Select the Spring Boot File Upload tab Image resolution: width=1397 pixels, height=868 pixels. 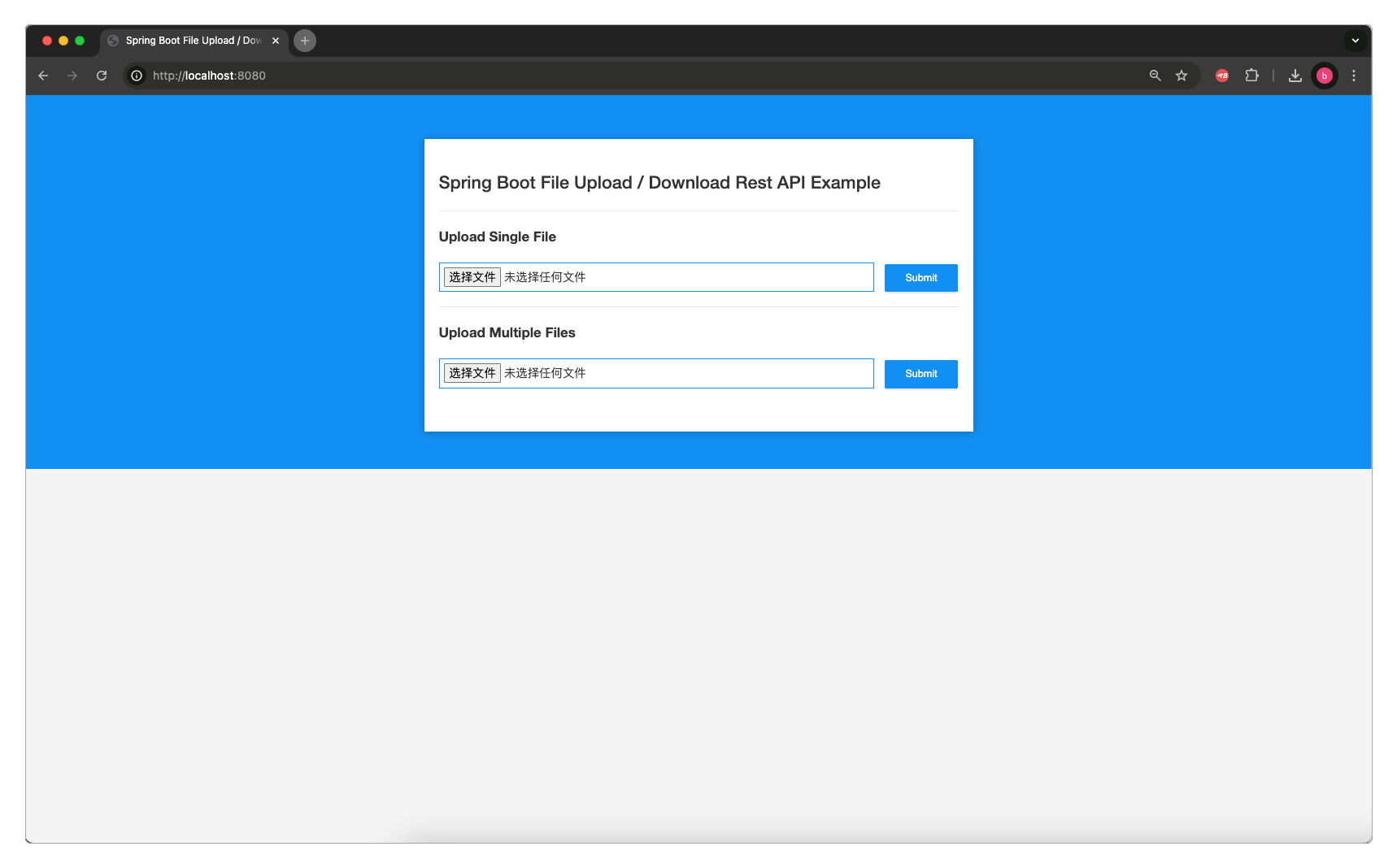pos(194,41)
